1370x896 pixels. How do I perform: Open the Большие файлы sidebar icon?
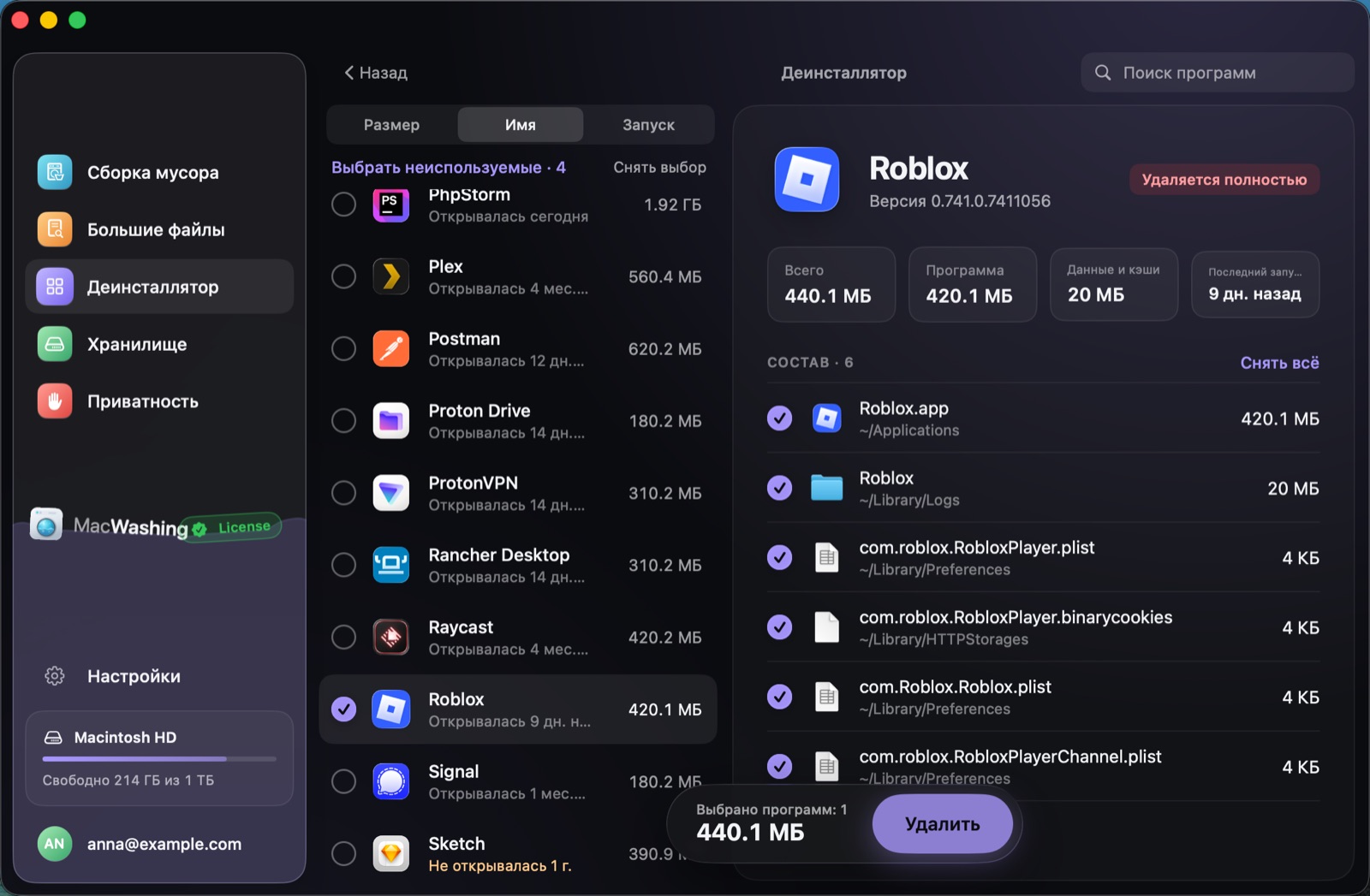55,229
